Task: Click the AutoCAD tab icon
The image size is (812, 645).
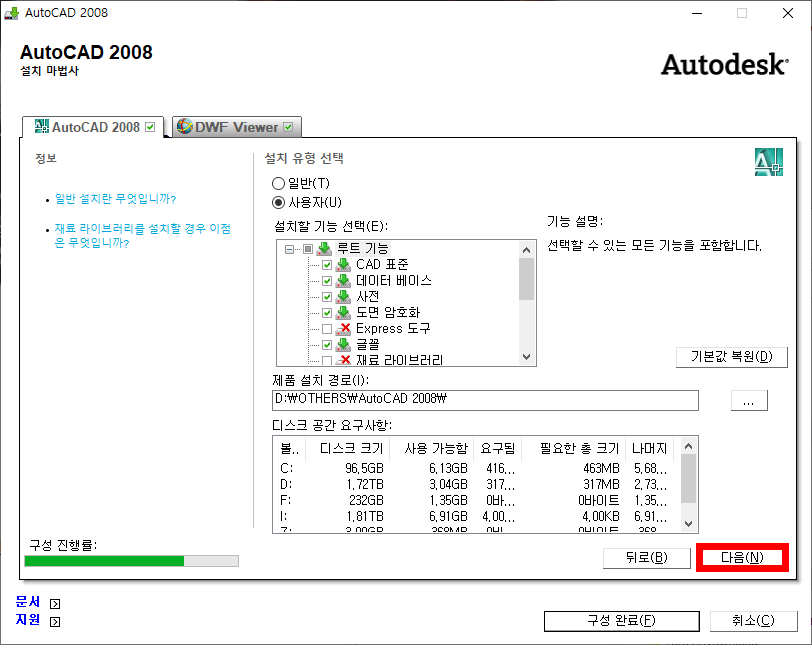Action: click(41, 126)
